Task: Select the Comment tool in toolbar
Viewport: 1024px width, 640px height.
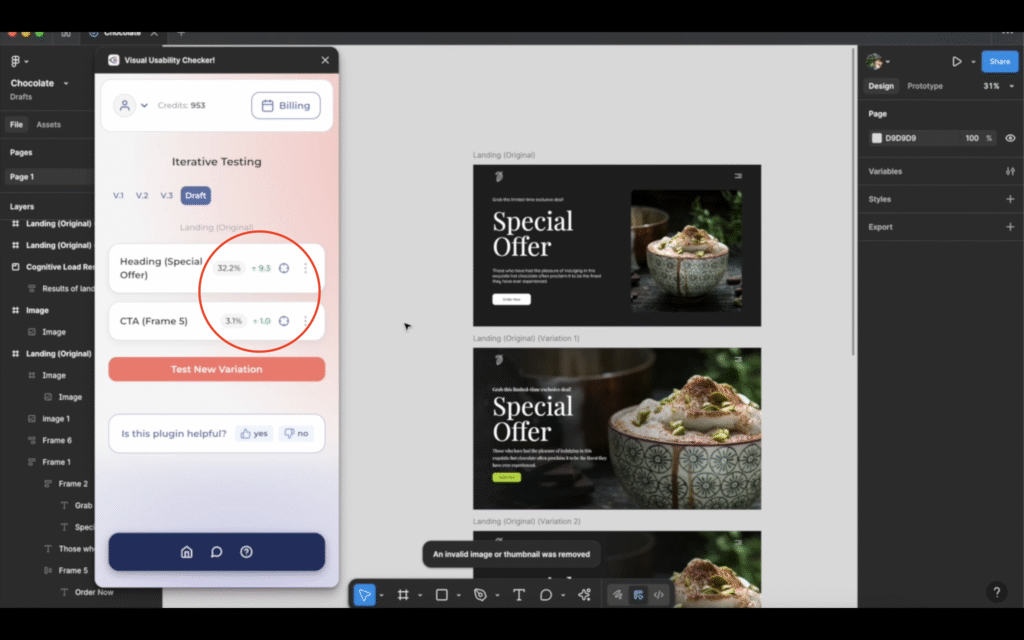Action: coord(546,595)
